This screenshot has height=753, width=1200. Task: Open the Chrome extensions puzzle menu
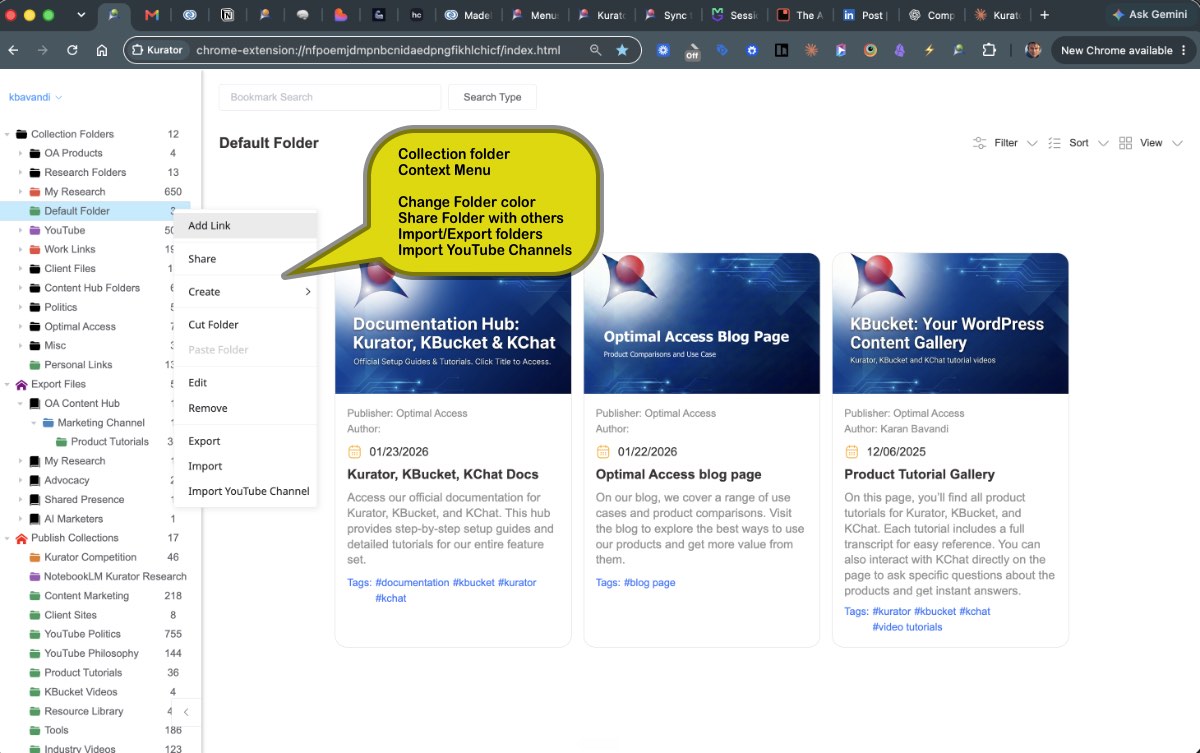989,50
